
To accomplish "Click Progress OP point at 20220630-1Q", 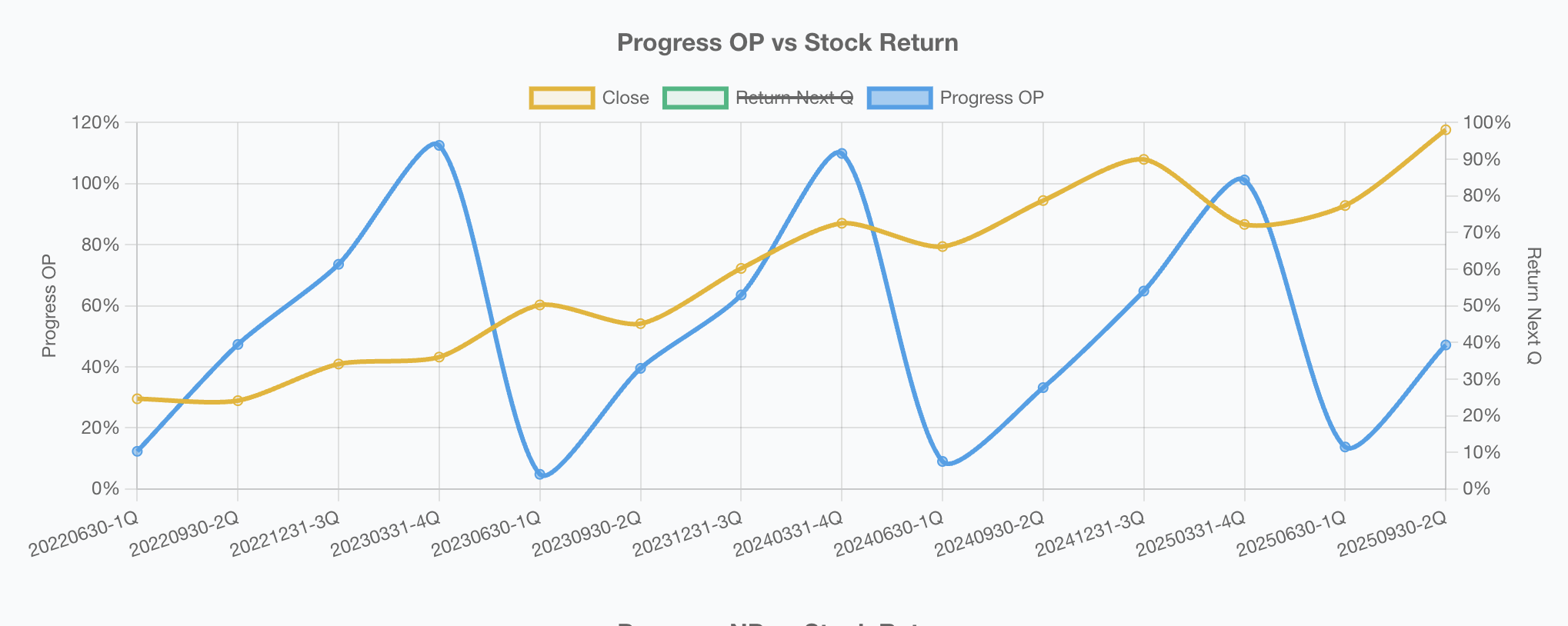I will [x=137, y=451].
